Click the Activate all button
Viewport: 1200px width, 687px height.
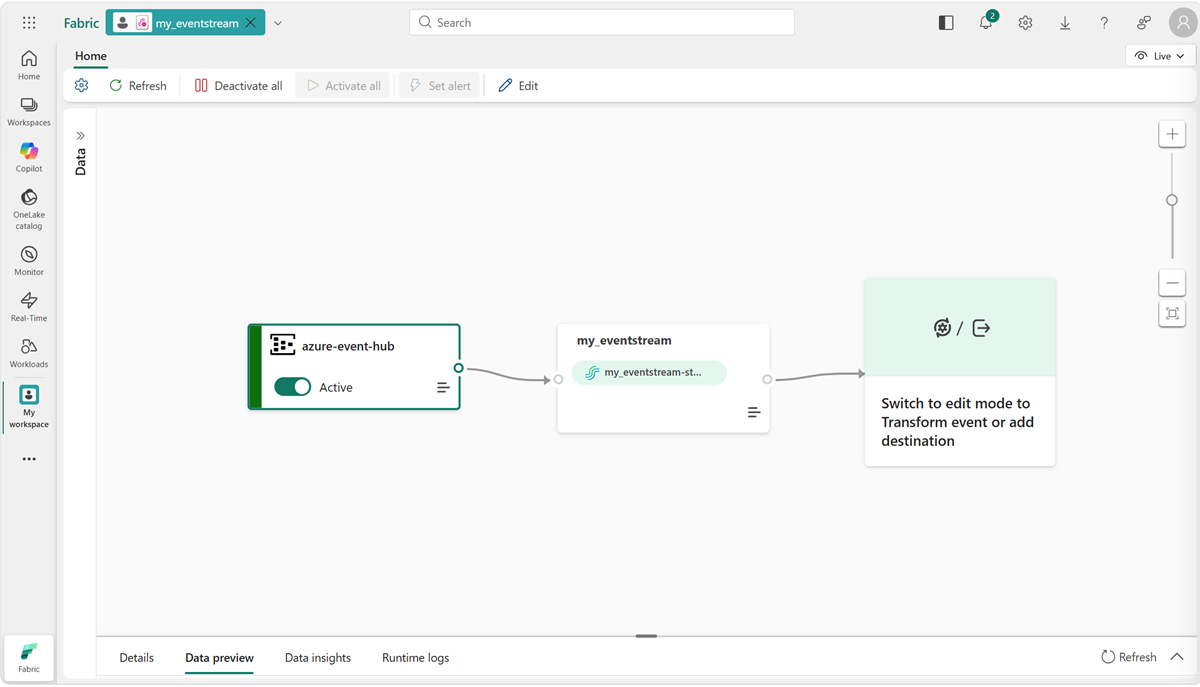343,86
